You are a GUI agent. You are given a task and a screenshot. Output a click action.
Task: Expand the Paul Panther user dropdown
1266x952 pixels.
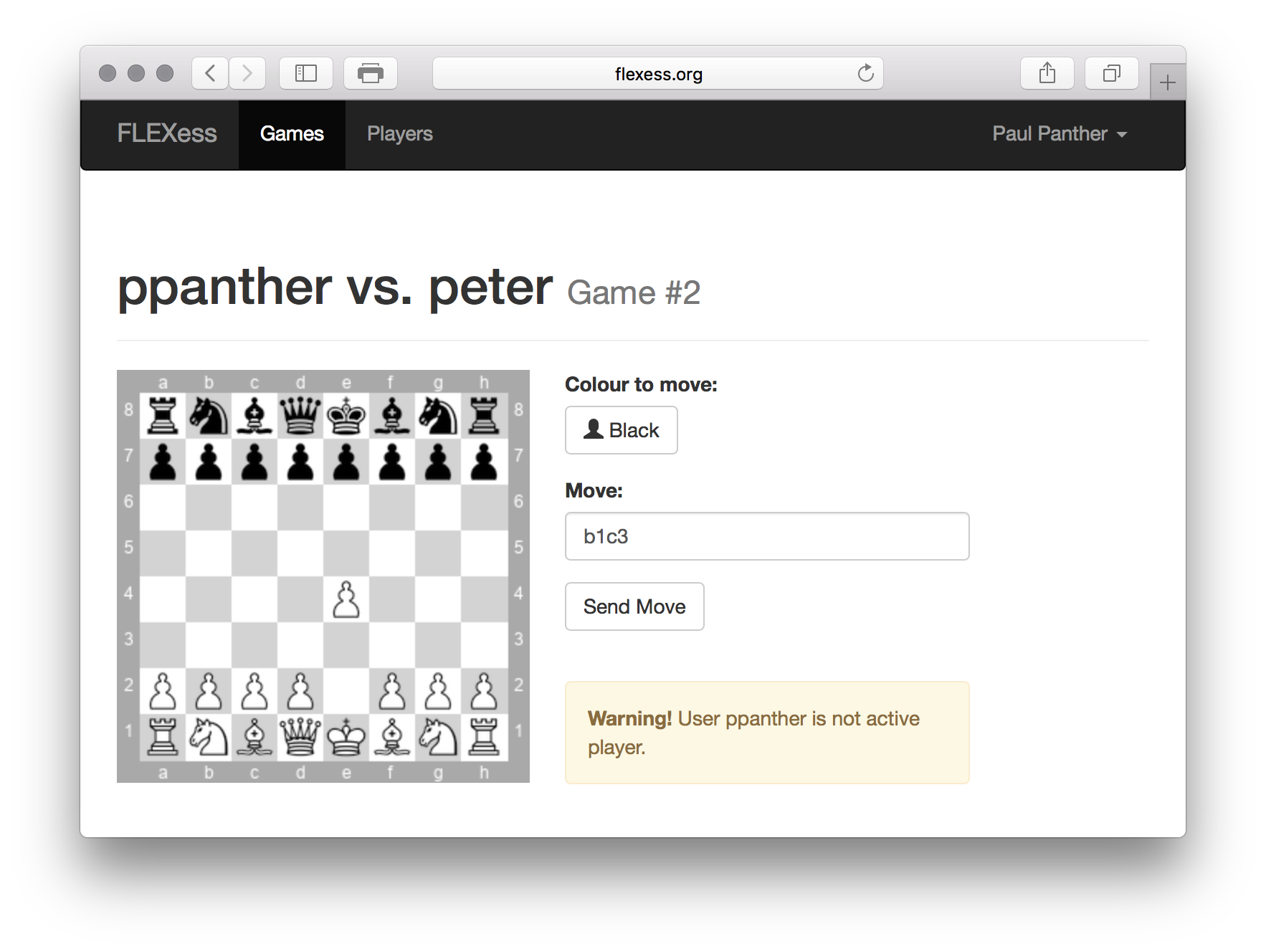coord(1060,134)
